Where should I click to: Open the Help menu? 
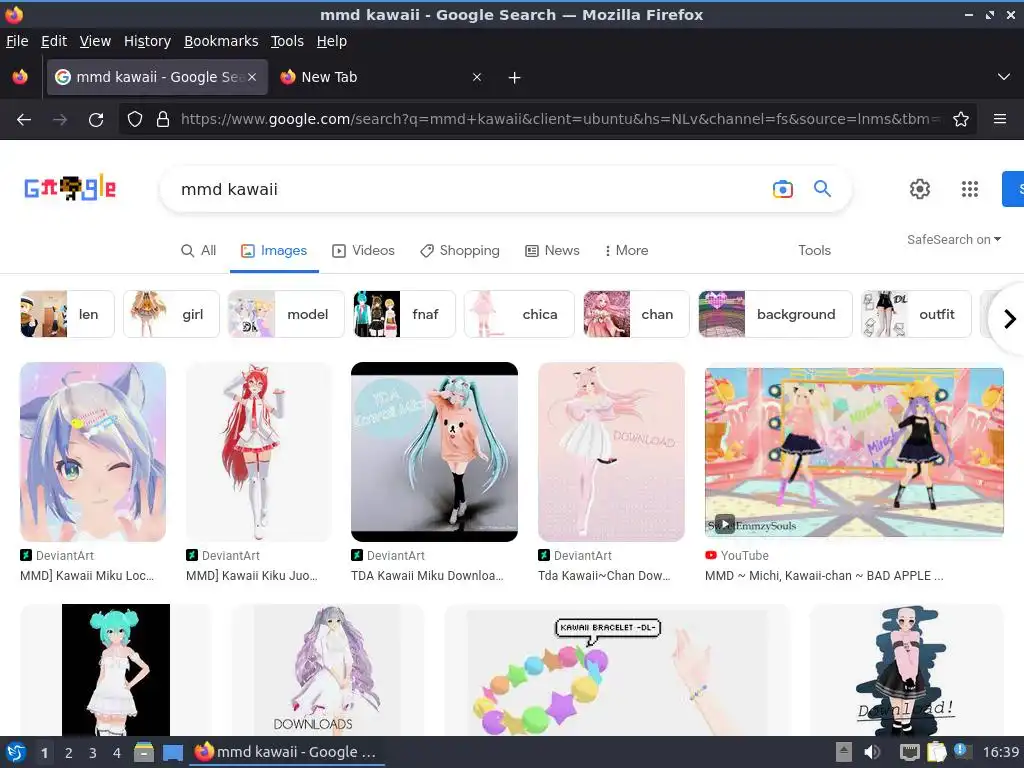coord(332,41)
